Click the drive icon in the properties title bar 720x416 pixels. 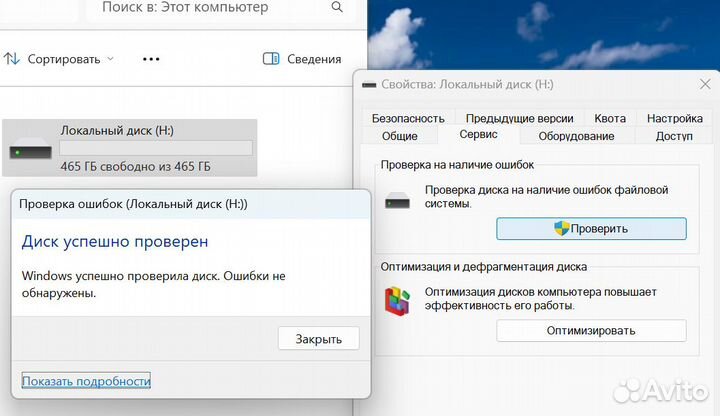[x=369, y=85]
